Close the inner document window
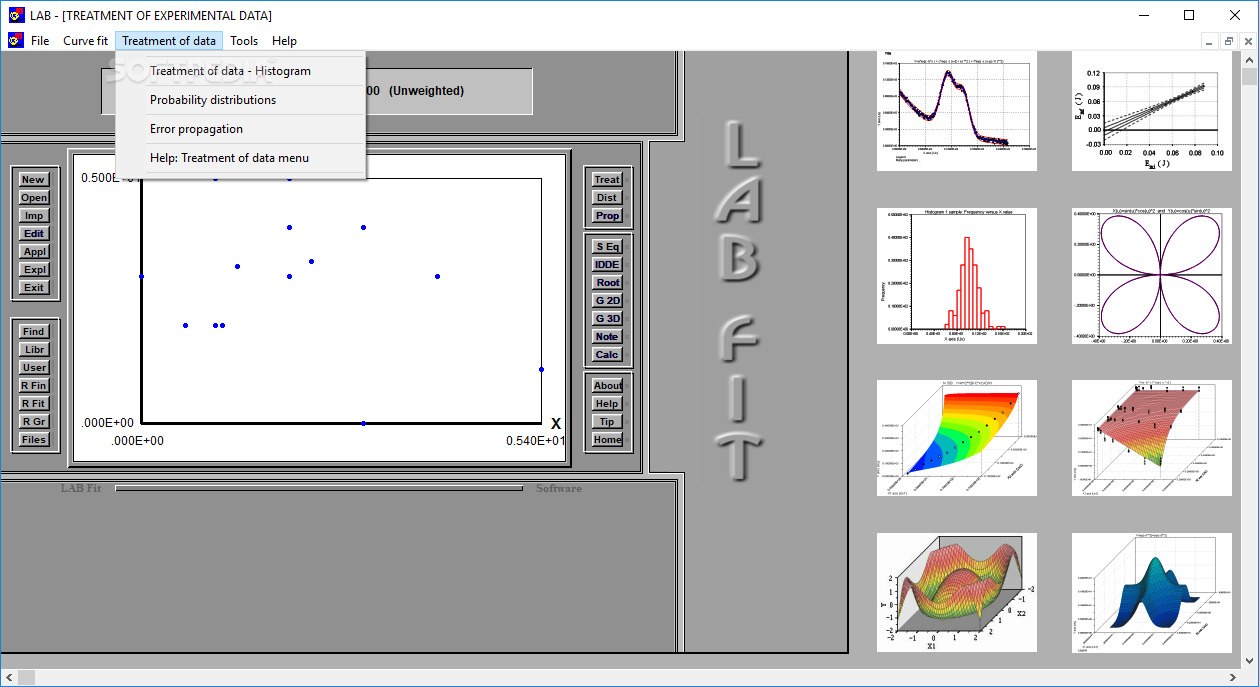1259x687 pixels. click(x=1247, y=41)
